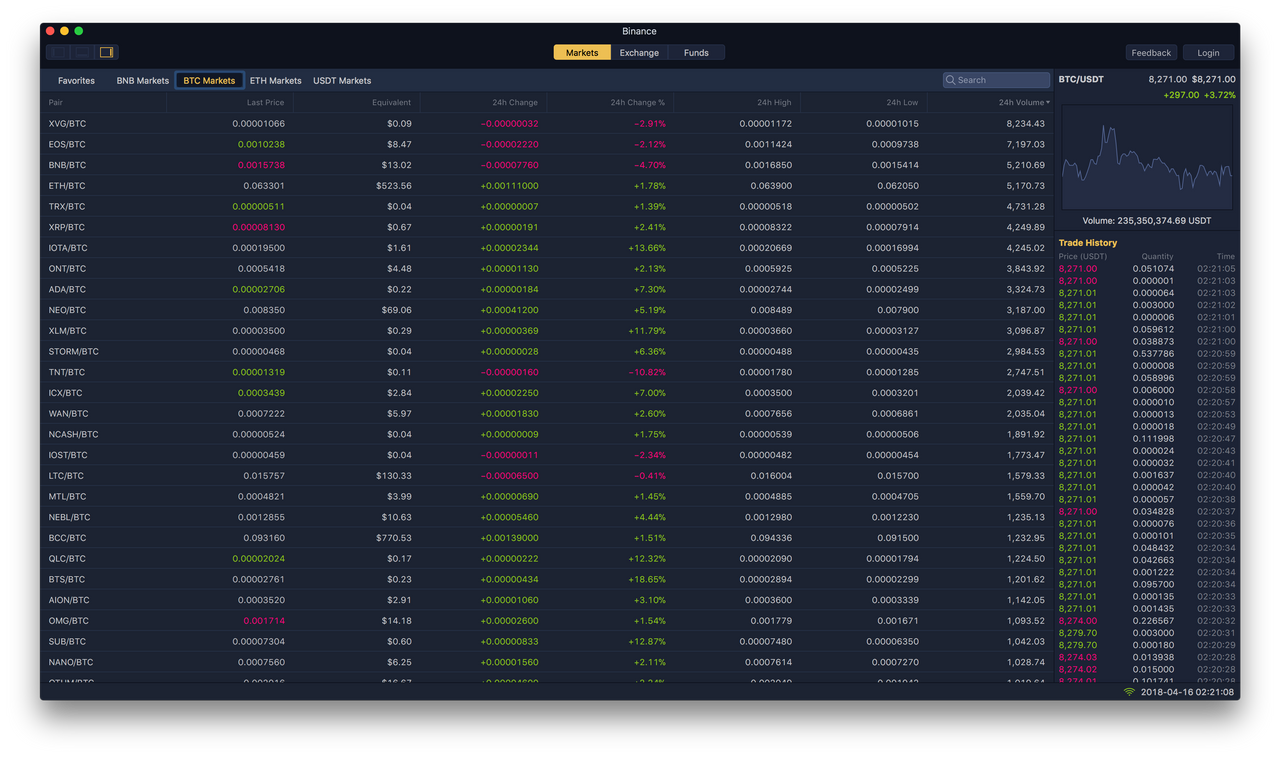Open the LTC/BTC market
The height and width of the screenshot is (757, 1280).
(547, 476)
